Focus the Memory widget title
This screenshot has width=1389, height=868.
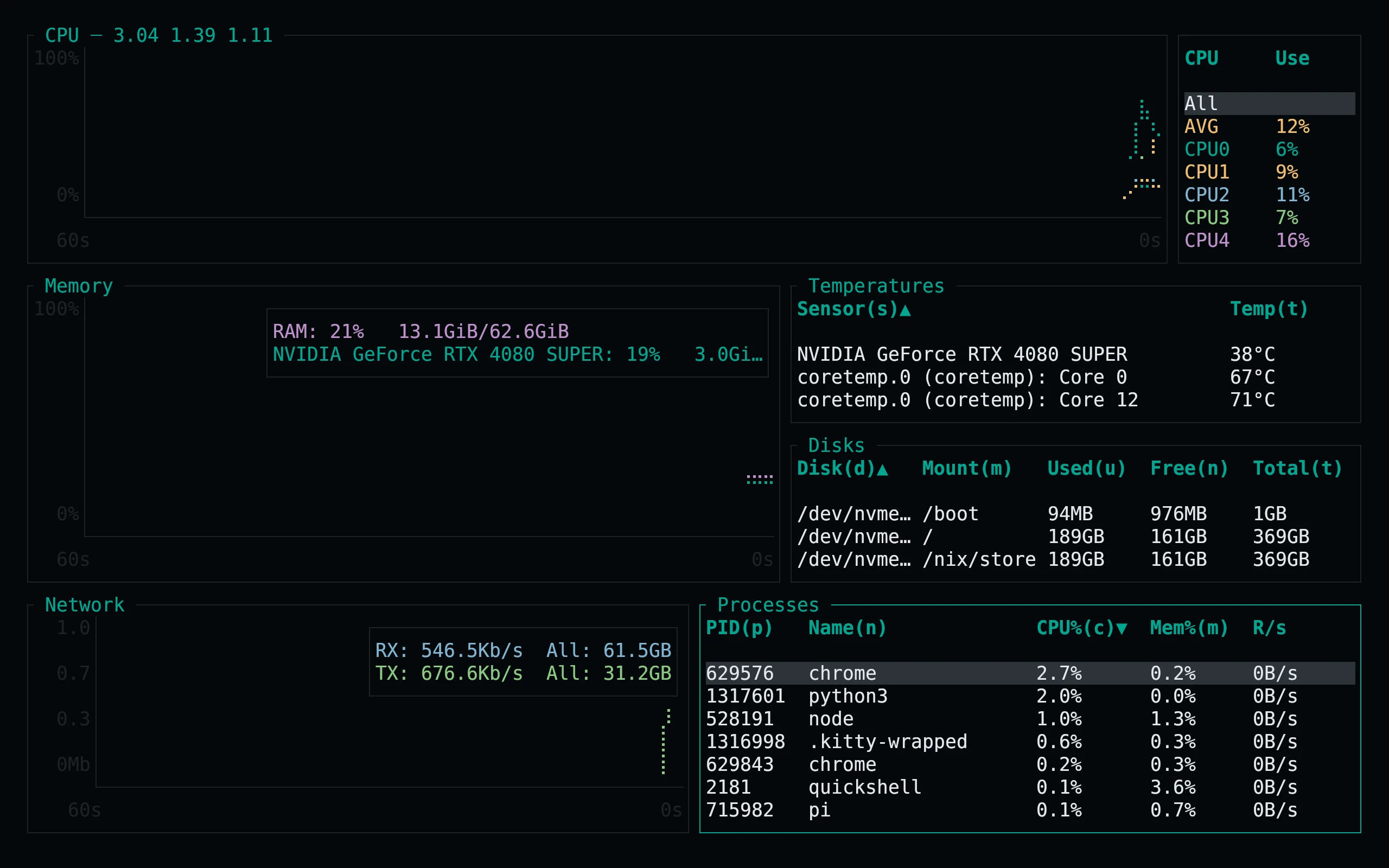[x=79, y=286]
